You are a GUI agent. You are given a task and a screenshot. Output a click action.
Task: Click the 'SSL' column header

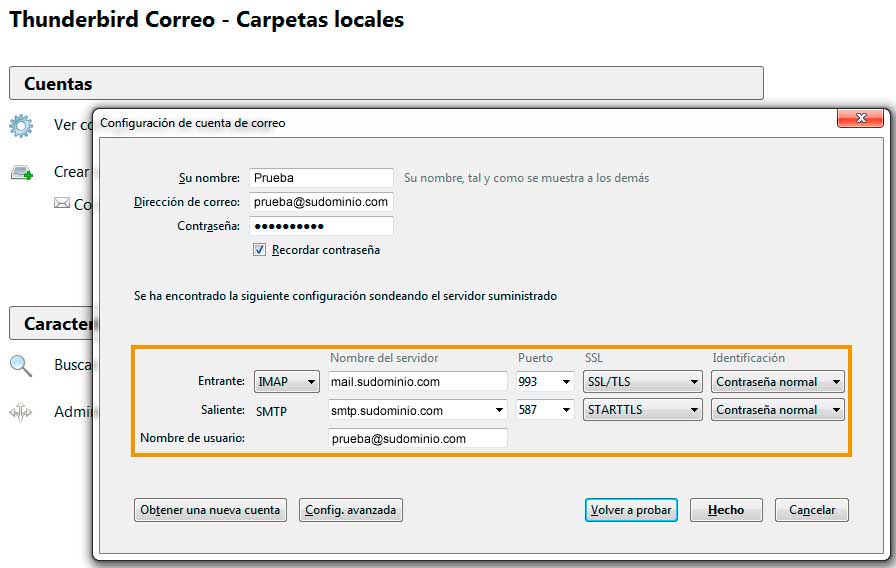point(594,358)
